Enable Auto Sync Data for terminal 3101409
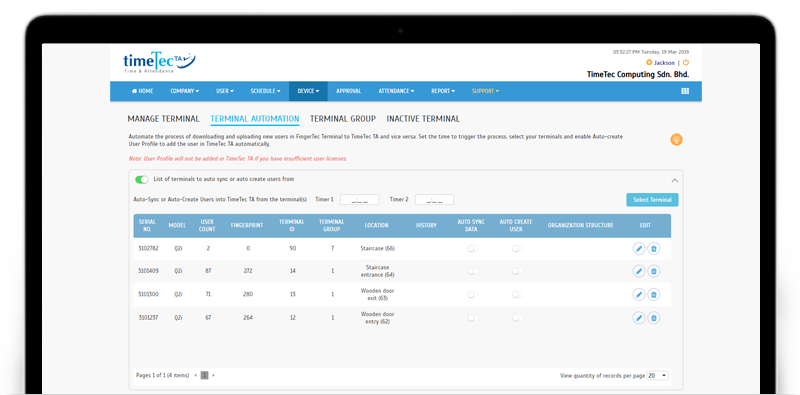Viewport: 800px width, 395px height. 473,271
